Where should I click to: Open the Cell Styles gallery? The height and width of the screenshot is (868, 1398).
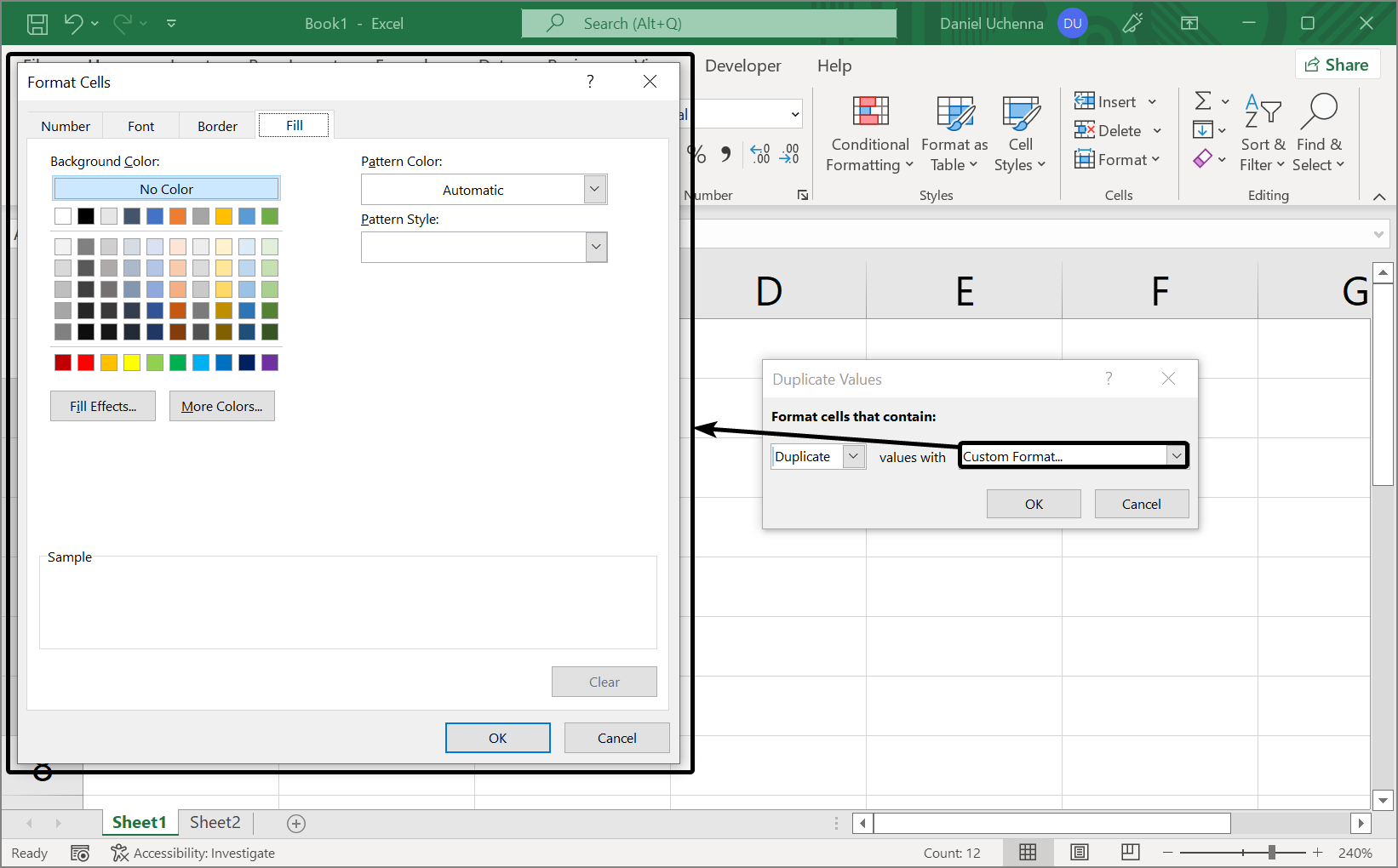[x=1019, y=134]
